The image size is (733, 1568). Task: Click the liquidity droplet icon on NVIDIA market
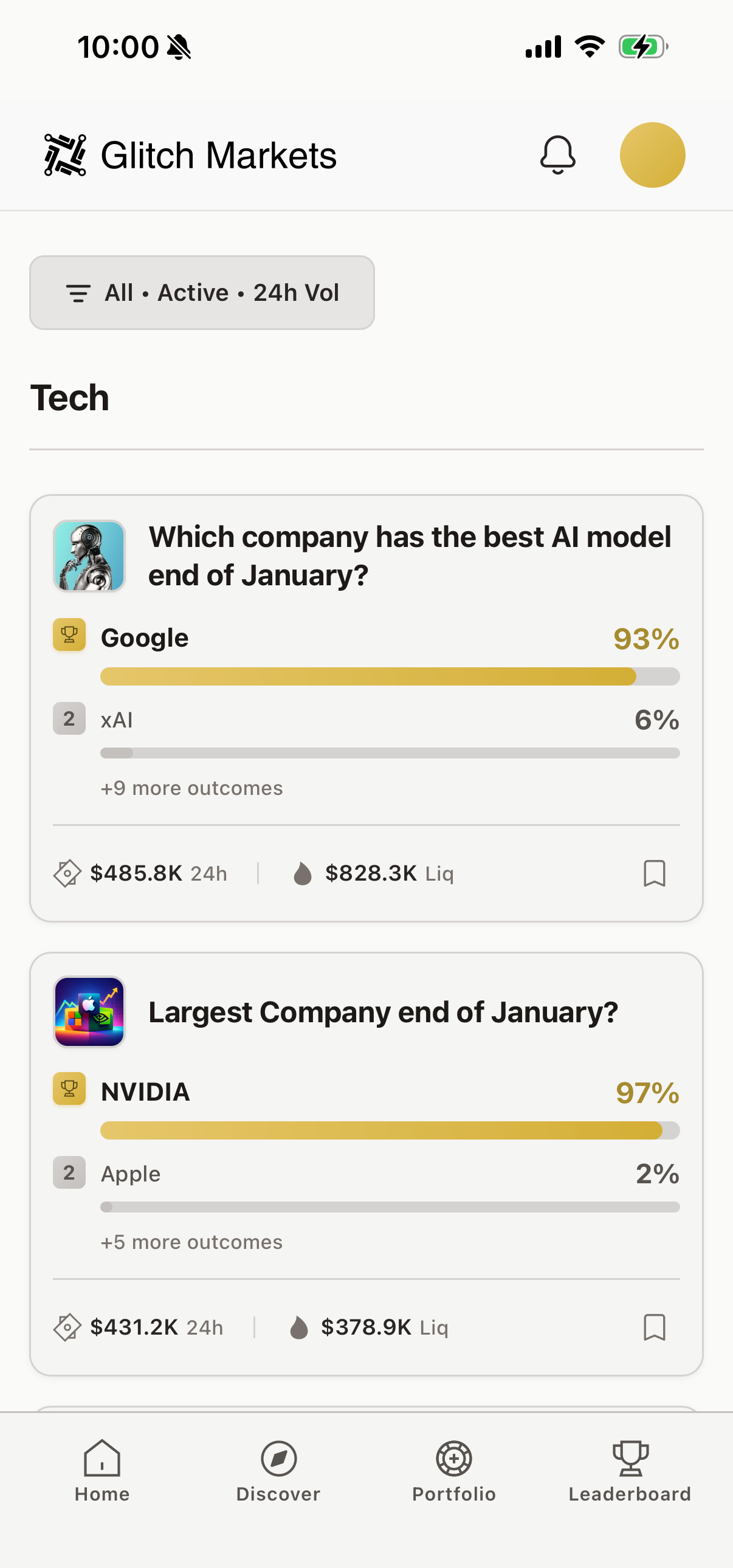click(300, 1327)
